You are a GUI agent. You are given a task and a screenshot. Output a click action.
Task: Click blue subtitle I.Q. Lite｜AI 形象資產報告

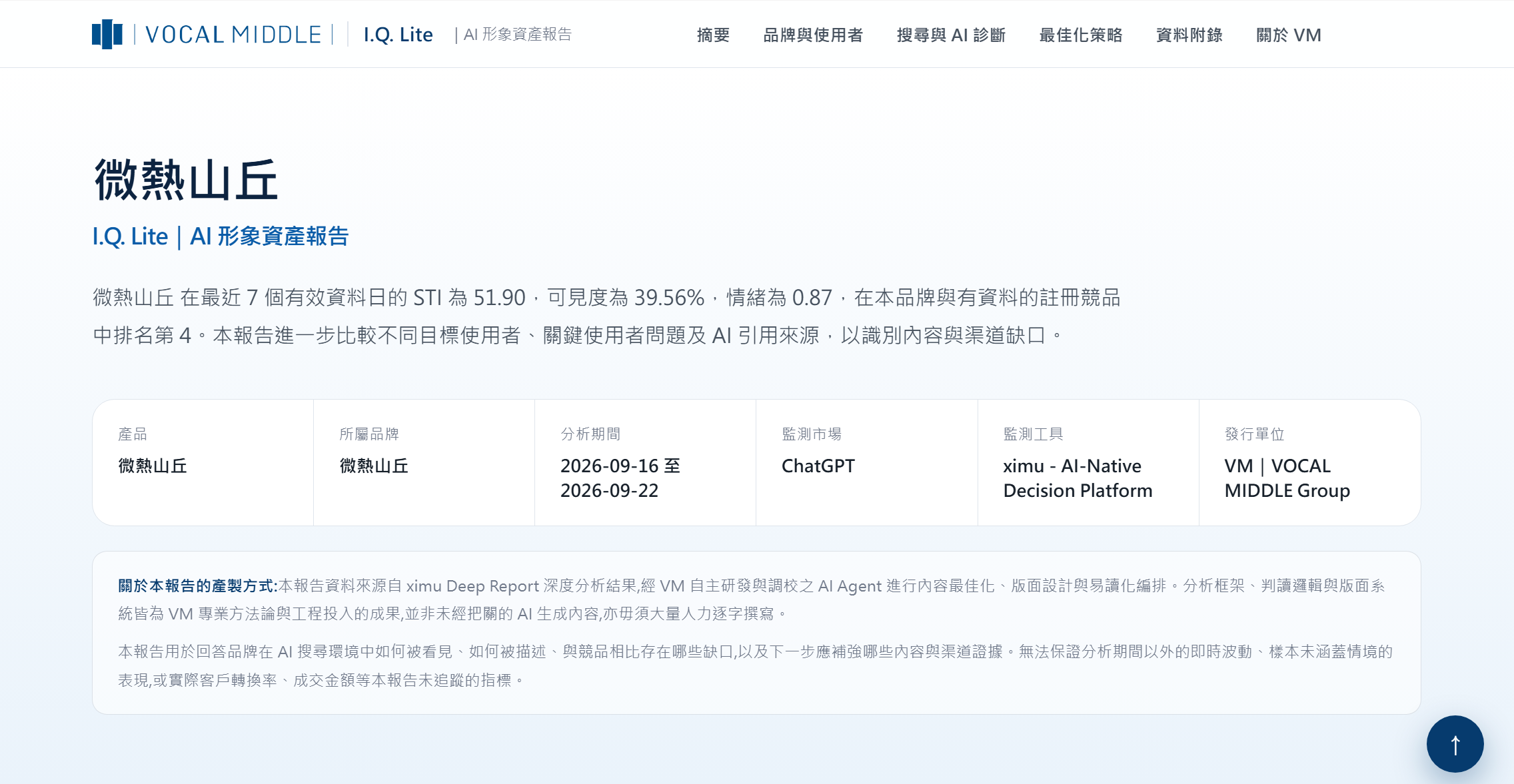[x=221, y=236]
